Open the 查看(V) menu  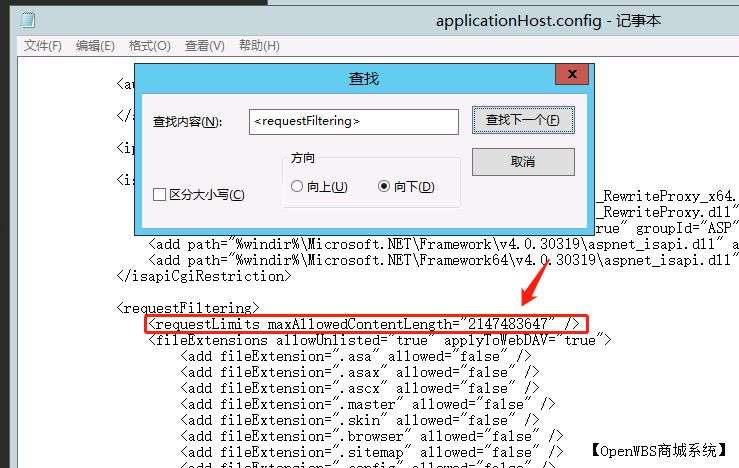204,46
